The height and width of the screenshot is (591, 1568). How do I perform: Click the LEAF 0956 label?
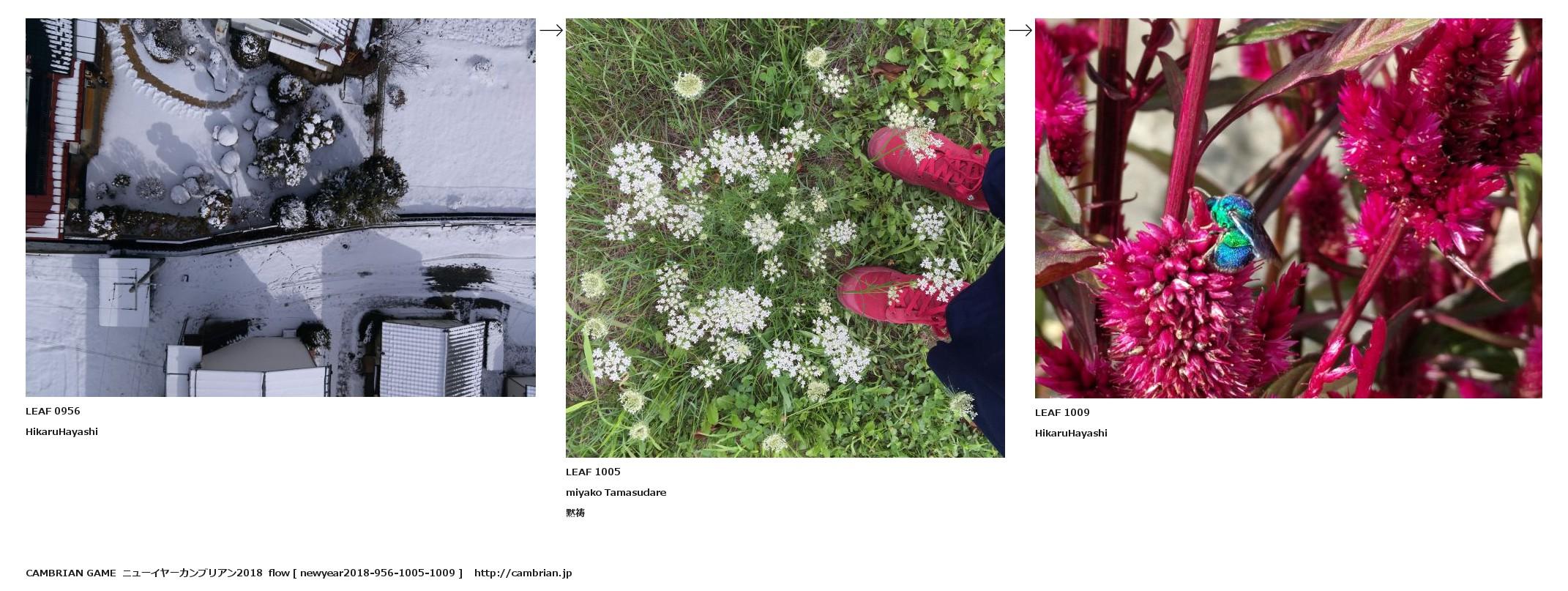(53, 411)
